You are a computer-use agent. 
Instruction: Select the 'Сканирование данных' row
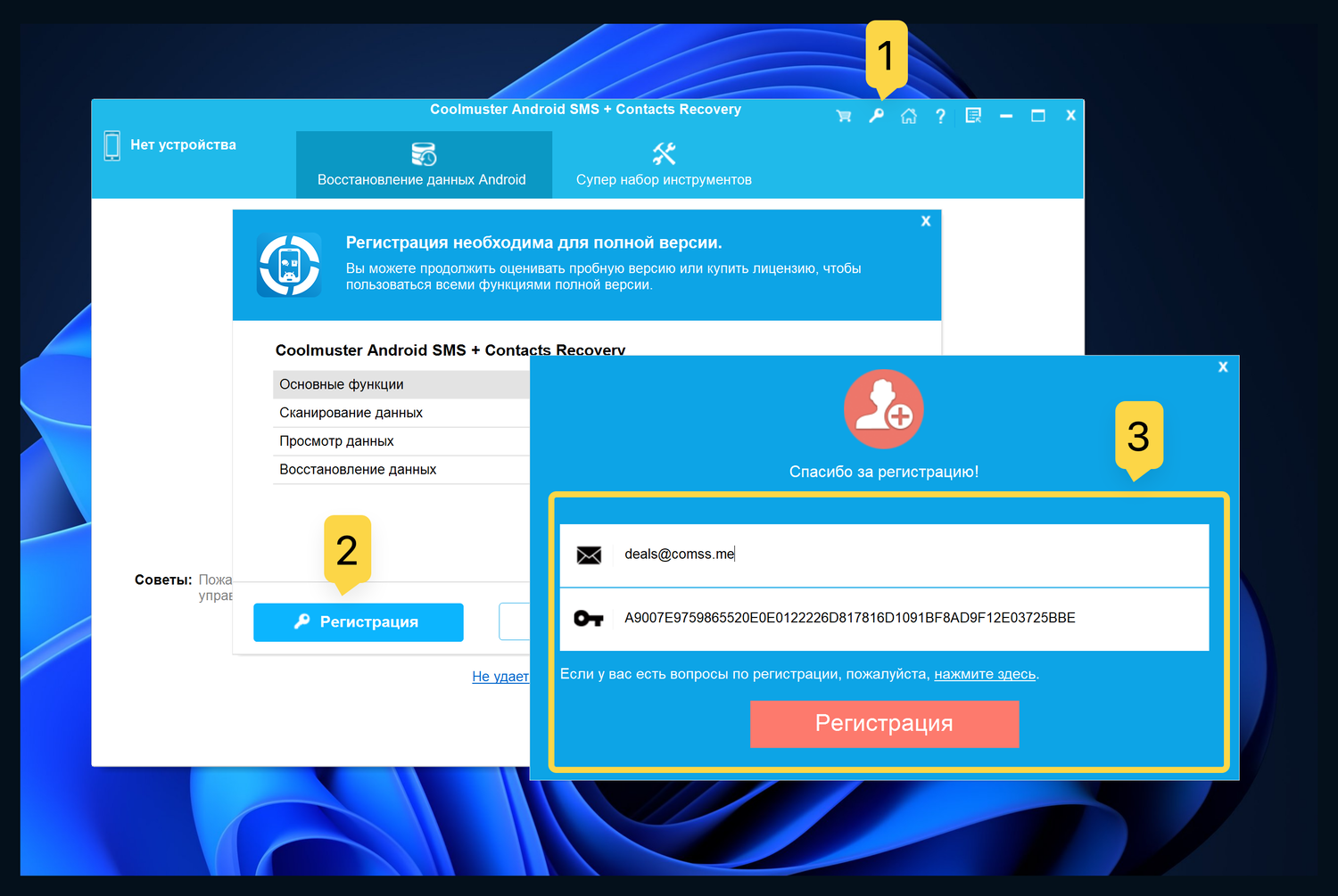(401, 413)
